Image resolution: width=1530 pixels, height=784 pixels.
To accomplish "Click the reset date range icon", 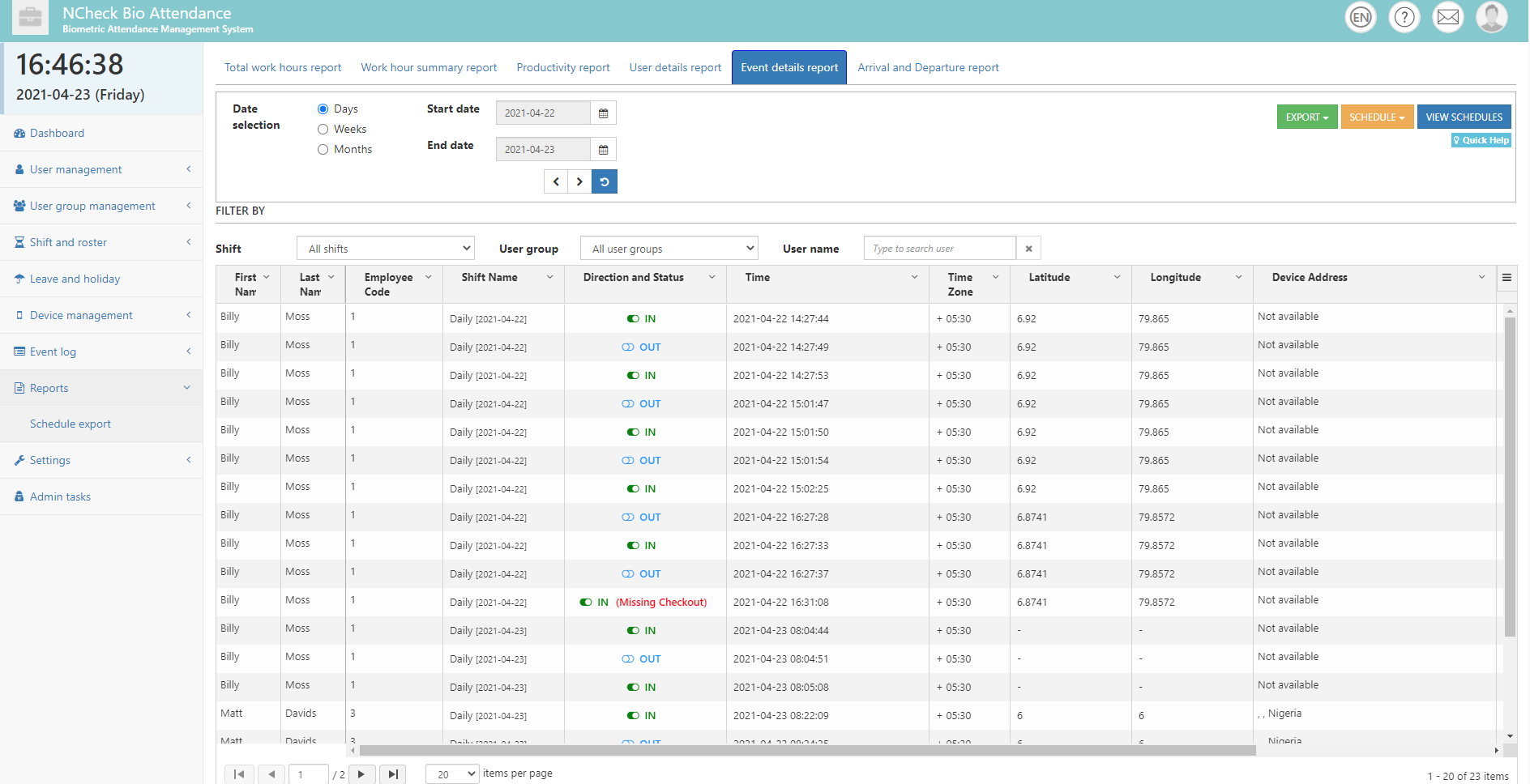I will (x=605, y=181).
